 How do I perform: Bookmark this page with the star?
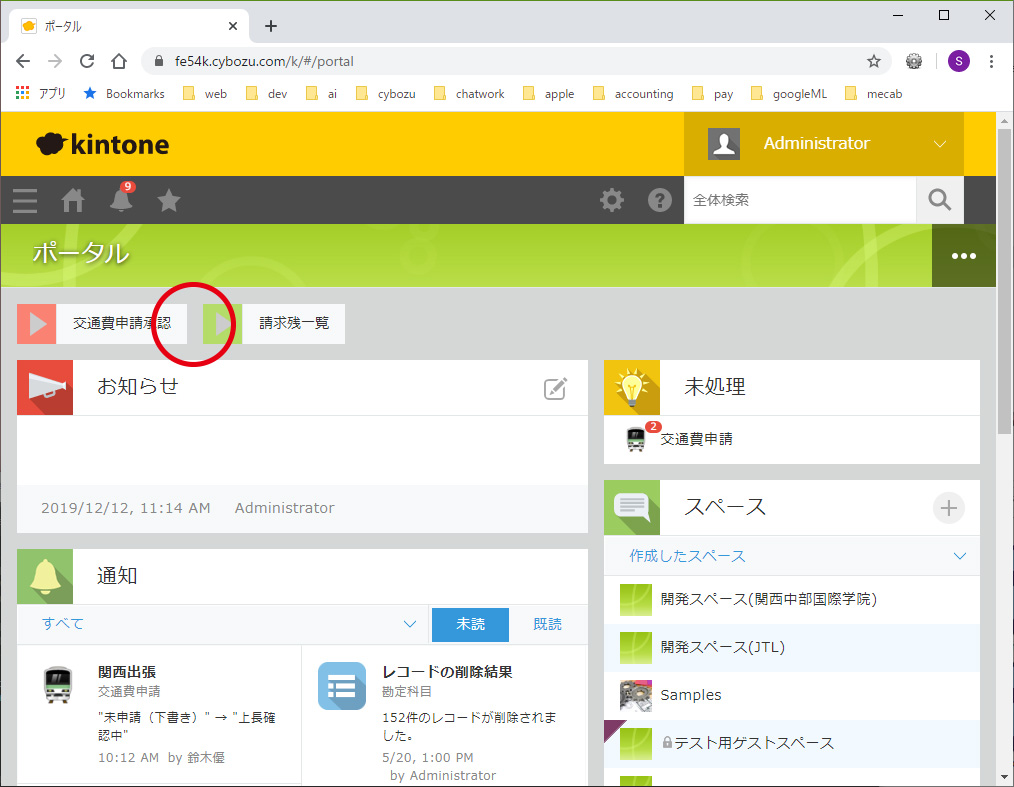click(874, 61)
